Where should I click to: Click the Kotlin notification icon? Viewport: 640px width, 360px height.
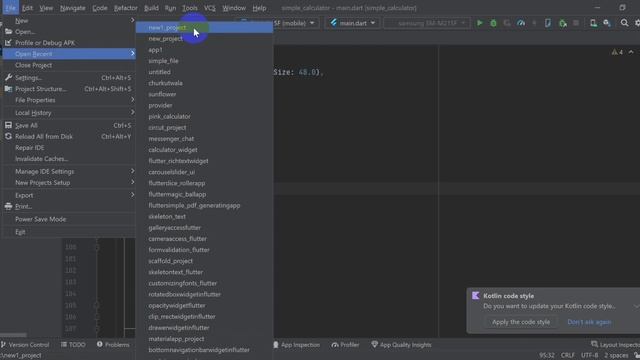coord(476,296)
